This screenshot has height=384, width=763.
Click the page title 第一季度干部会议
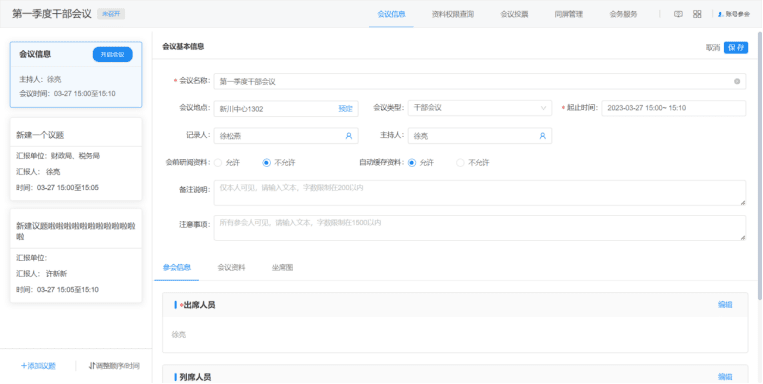[x=52, y=14]
